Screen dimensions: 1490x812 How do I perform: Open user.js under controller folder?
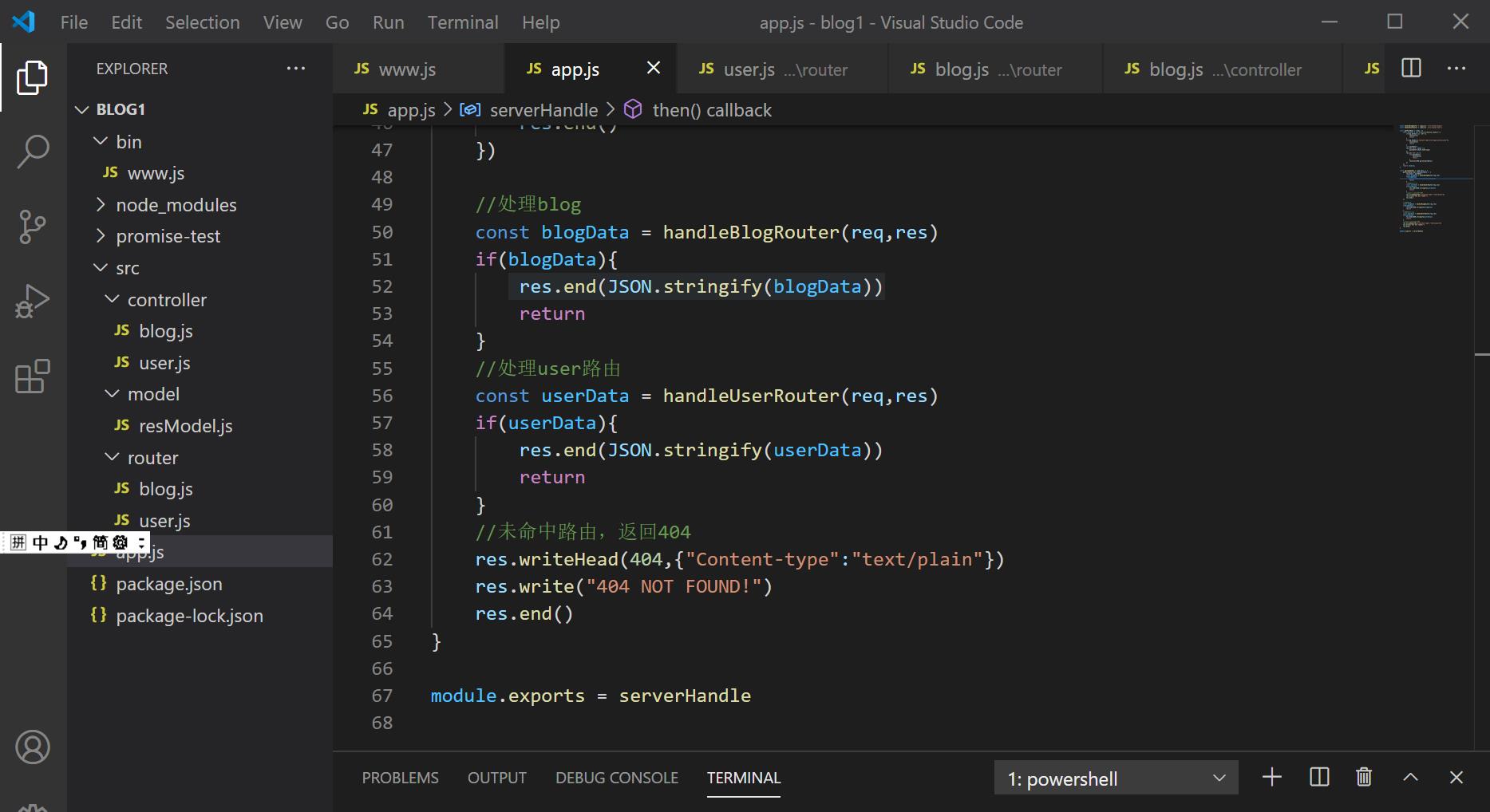[x=200, y=363]
